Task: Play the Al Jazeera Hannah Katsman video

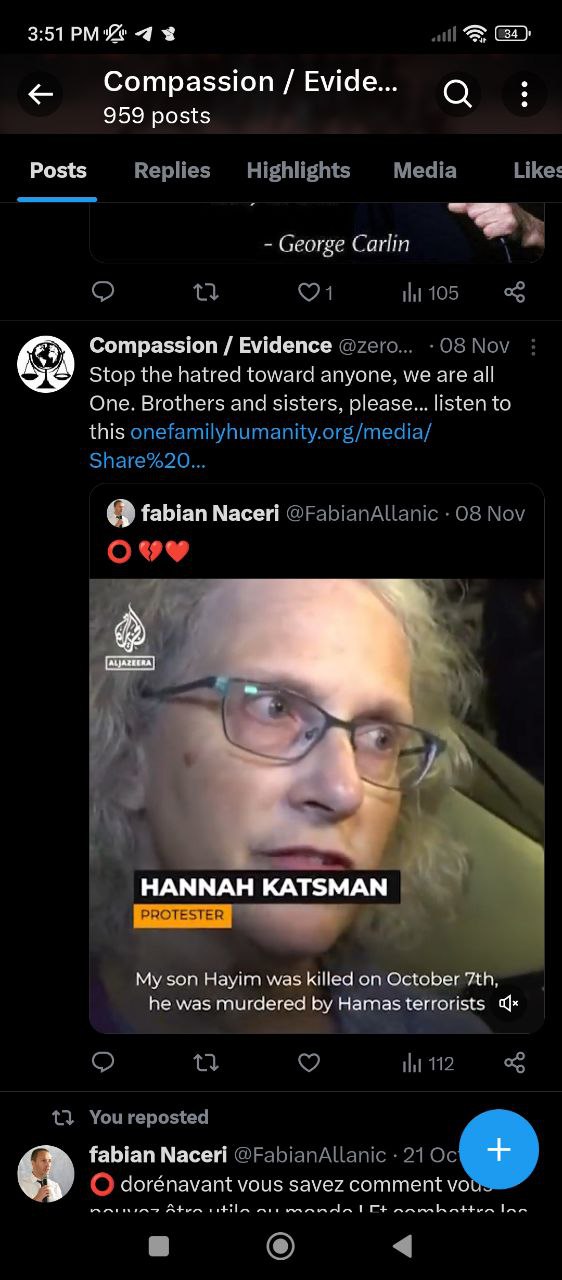Action: (x=317, y=806)
